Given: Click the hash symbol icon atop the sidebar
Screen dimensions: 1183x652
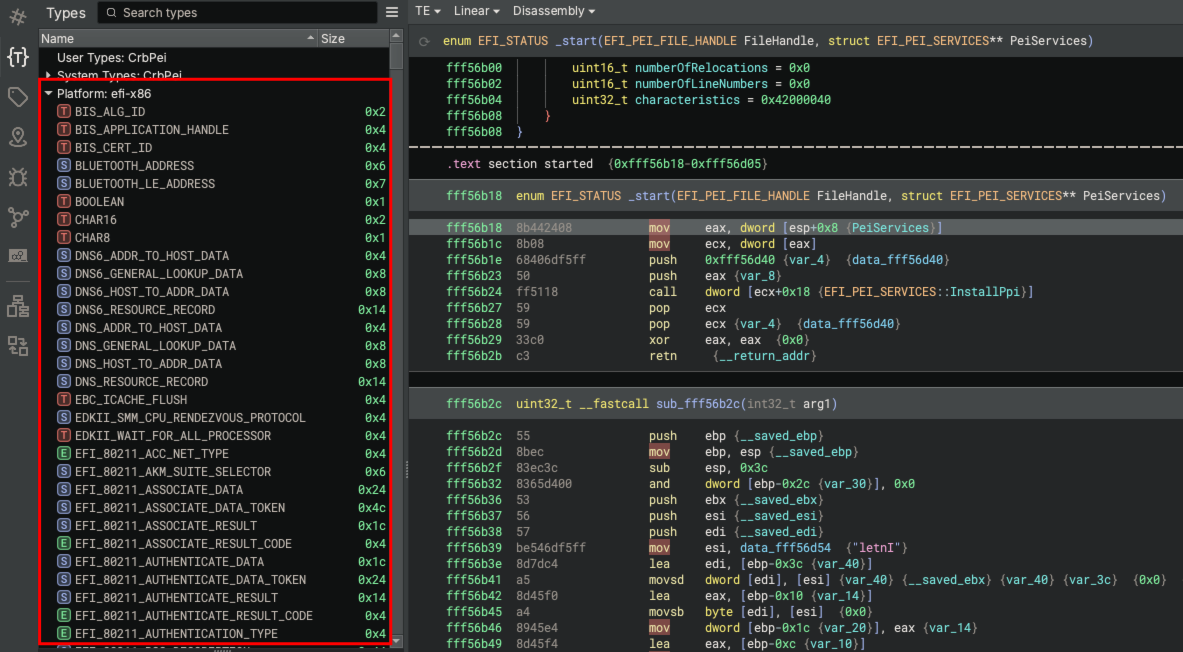Looking at the screenshot, I should coord(16,17).
